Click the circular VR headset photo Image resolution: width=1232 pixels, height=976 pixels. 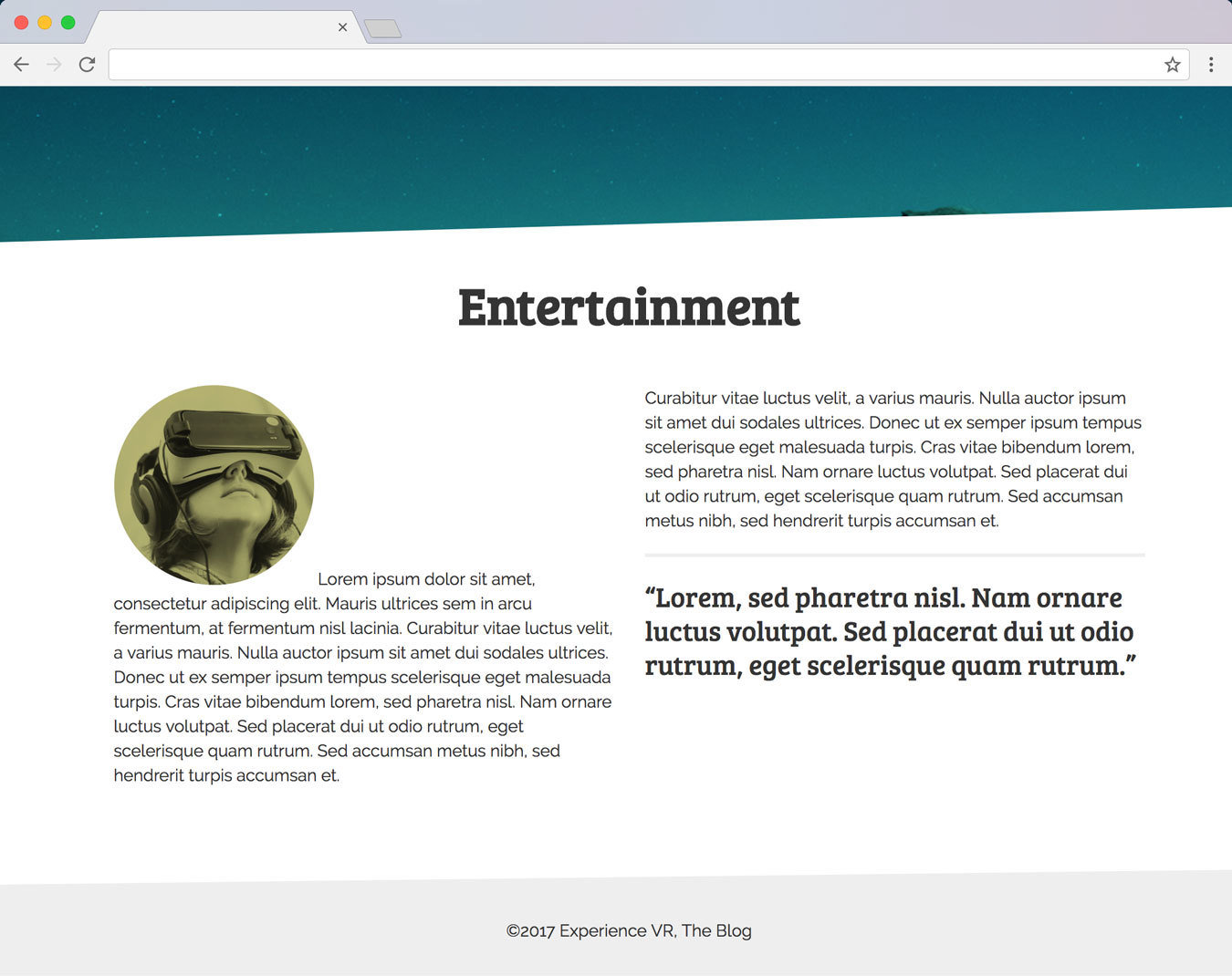(214, 485)
